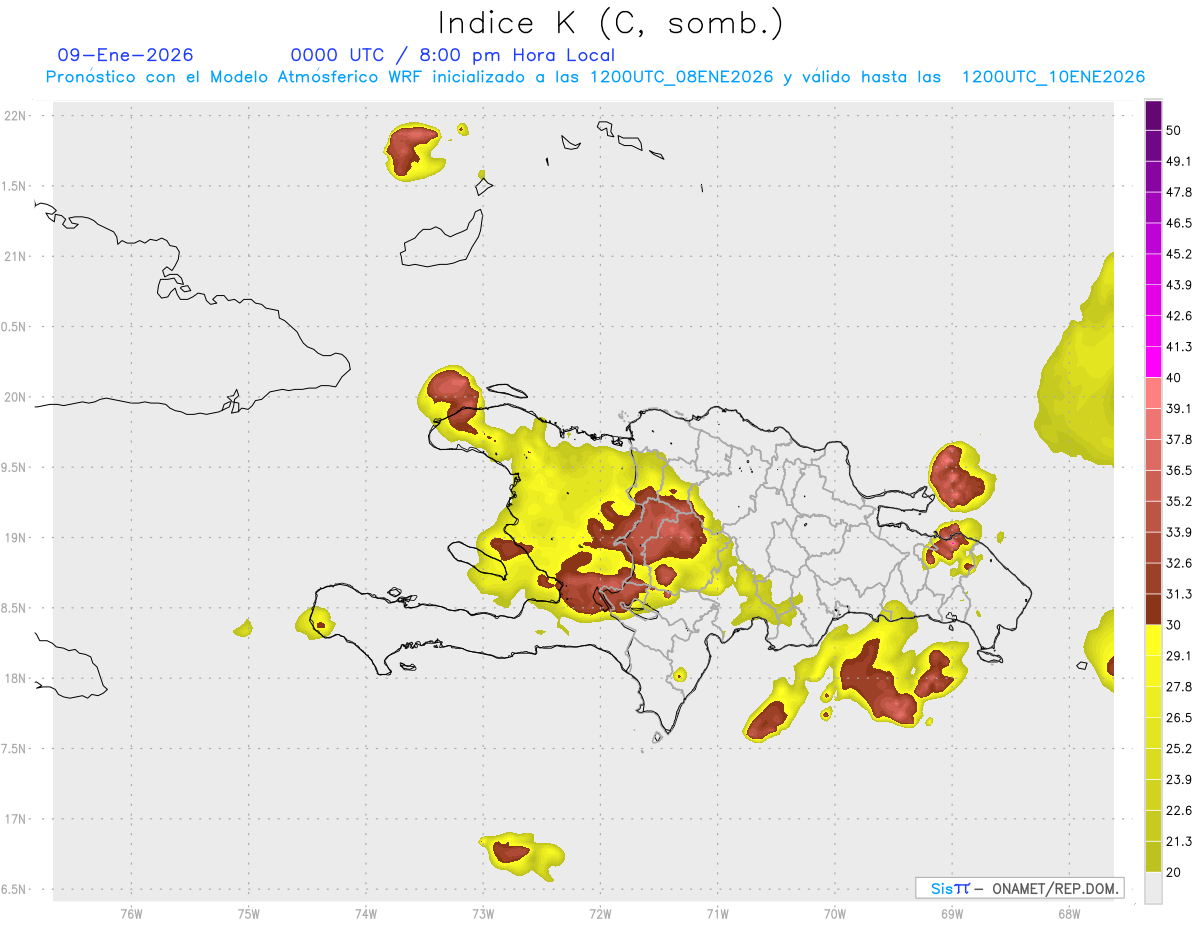Click the '76W' longitude label
This screenshot has width=1200, height=927.
[131, 913]
